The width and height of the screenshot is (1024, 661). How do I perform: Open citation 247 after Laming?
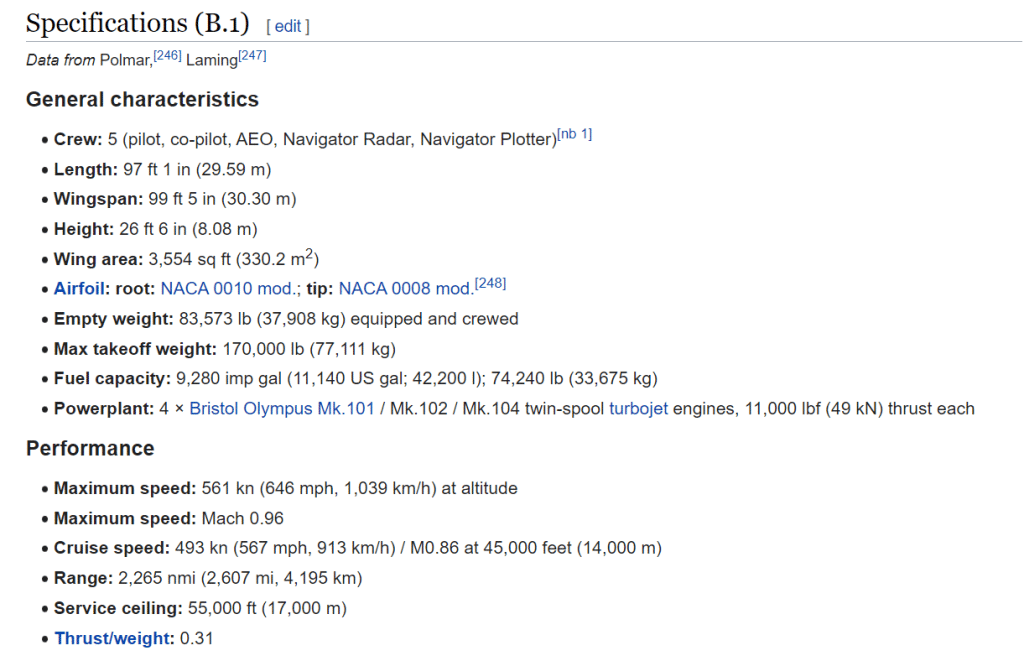252,56
